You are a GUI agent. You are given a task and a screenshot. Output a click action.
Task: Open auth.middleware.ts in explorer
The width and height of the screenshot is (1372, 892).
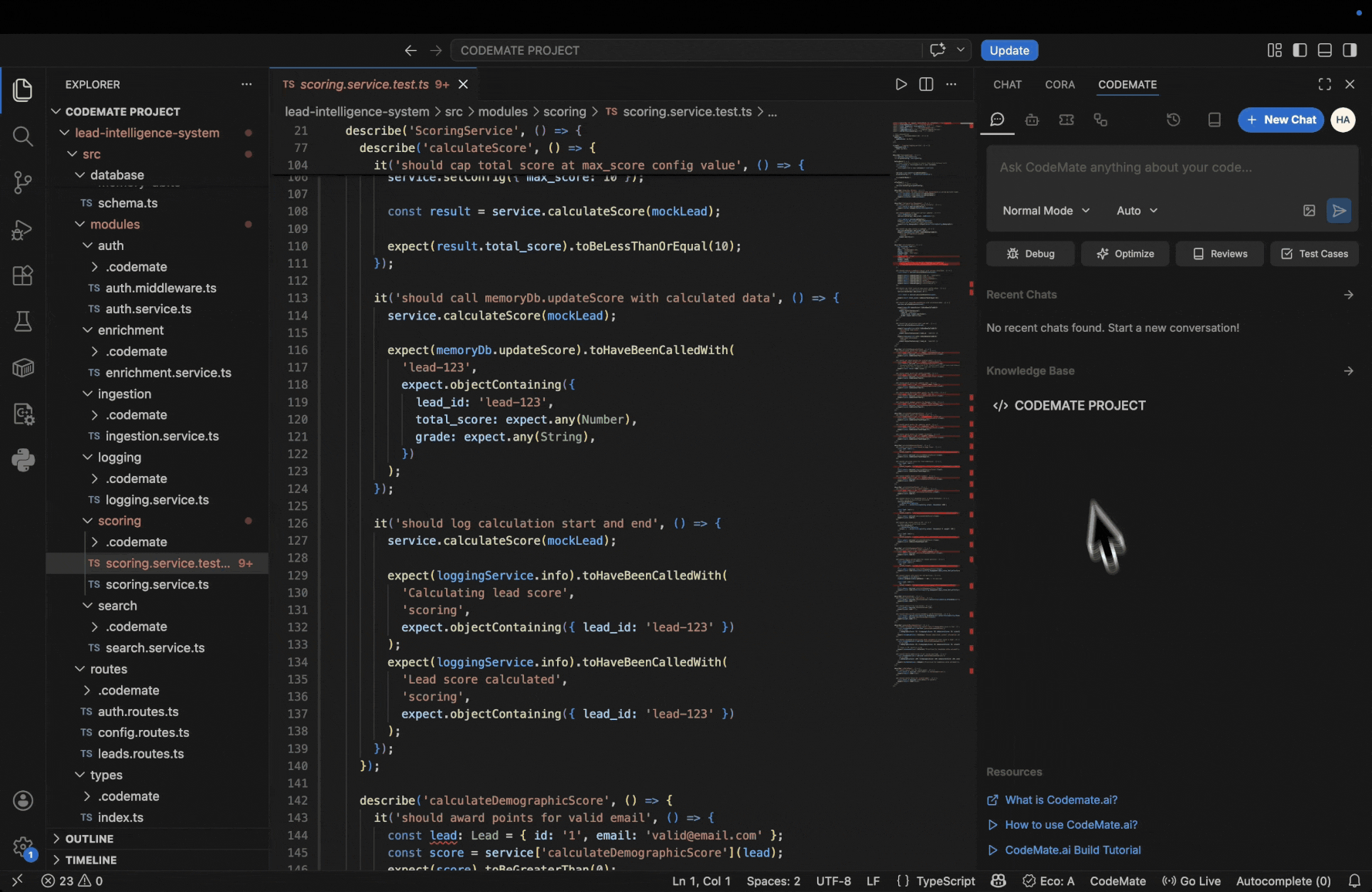(x=161, y=288)
